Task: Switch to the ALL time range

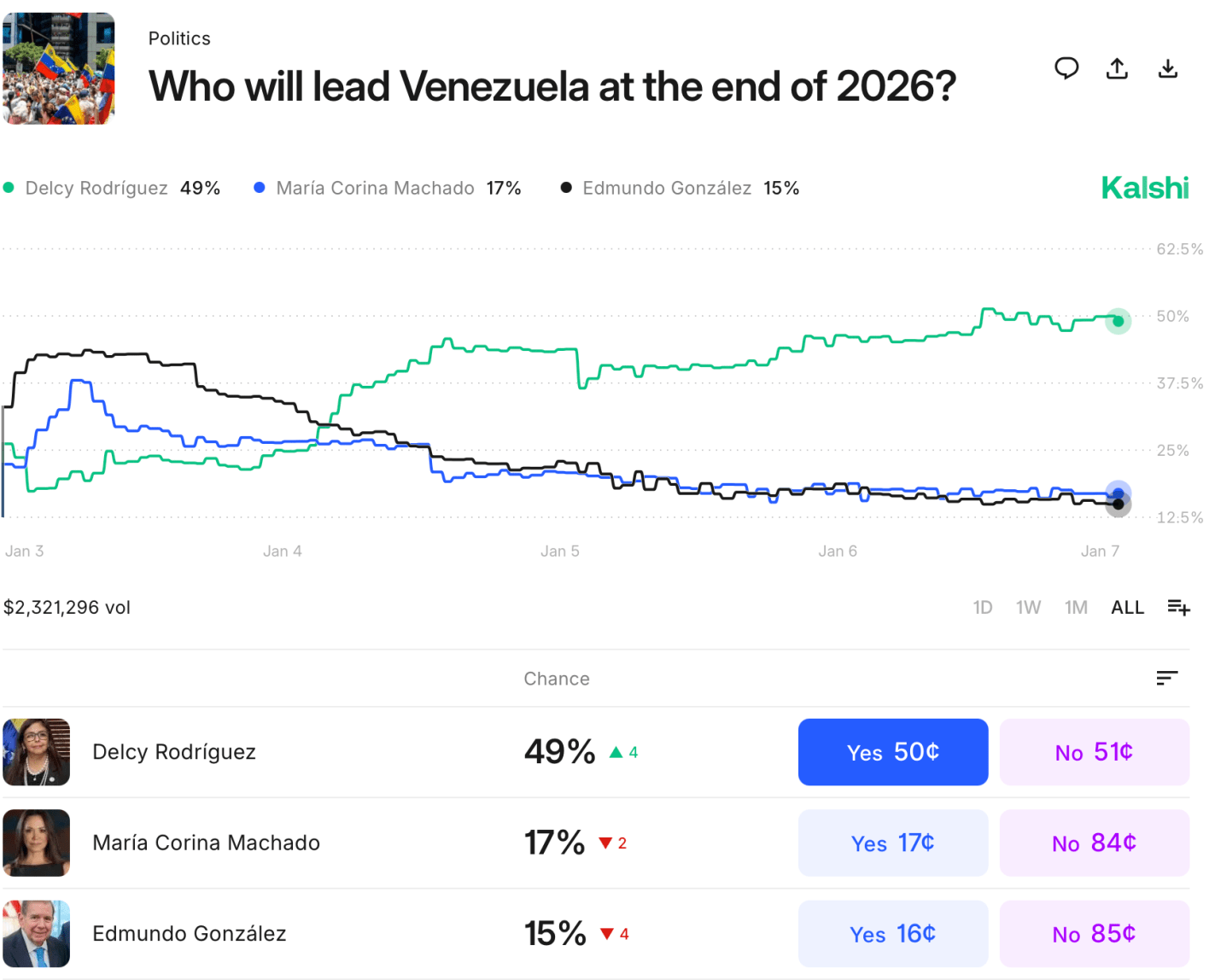Action: (x=1127, y=607)
